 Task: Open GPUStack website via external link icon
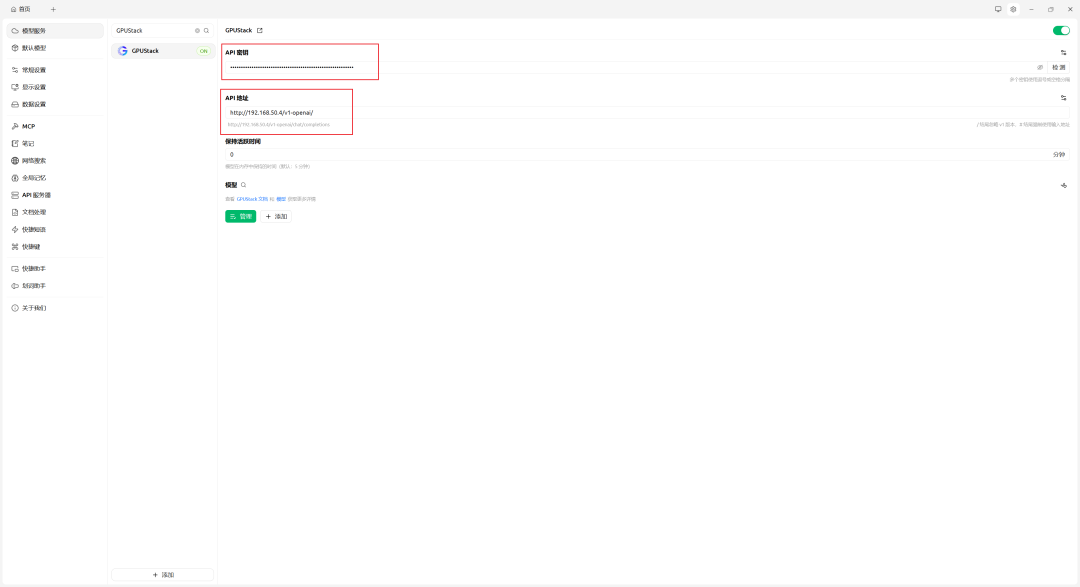tap(258, 30)
